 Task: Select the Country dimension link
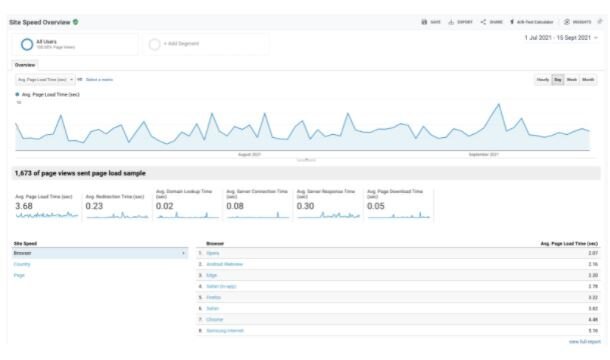(x=22, y=265)
